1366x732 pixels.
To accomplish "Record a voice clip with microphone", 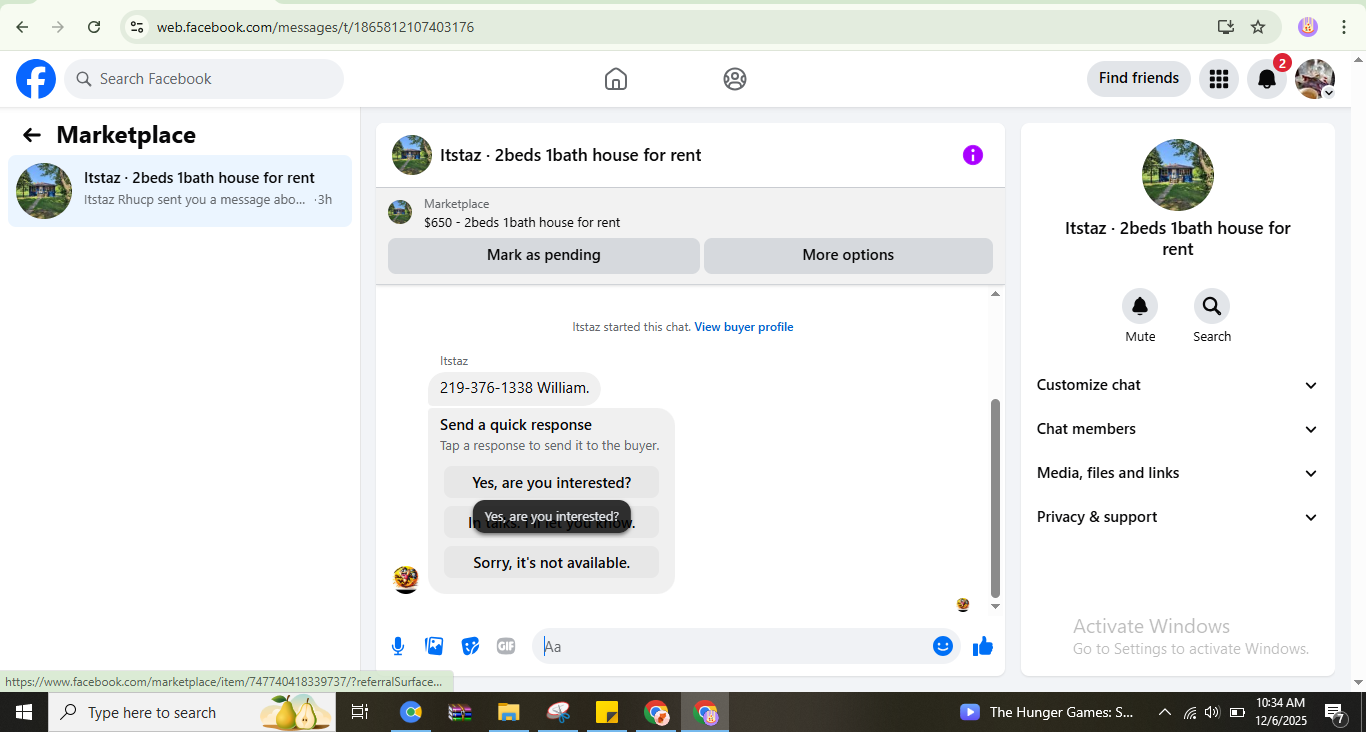I will tap(398, 646).
